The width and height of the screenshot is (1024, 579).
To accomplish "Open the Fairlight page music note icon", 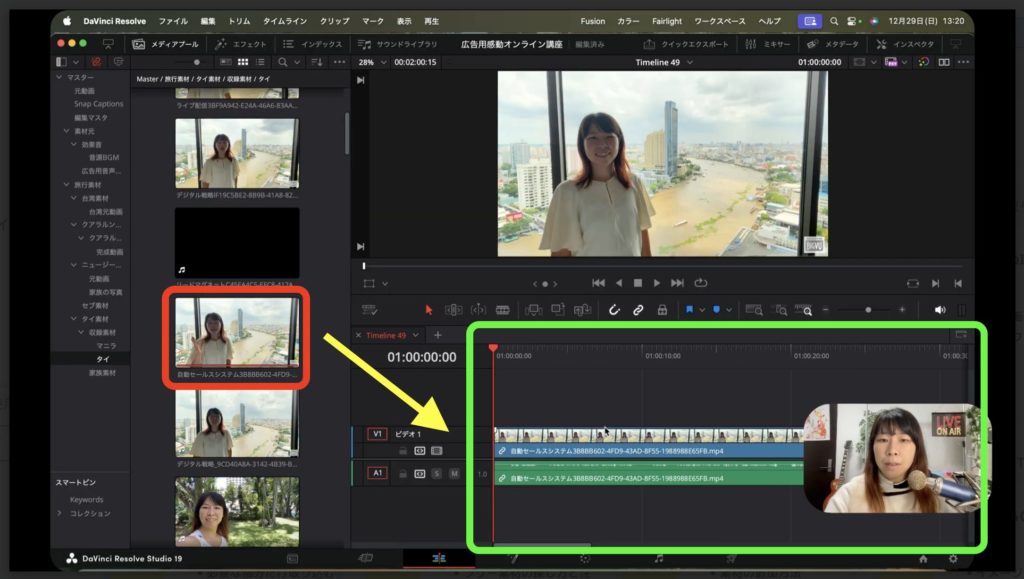I will [658, 558].
